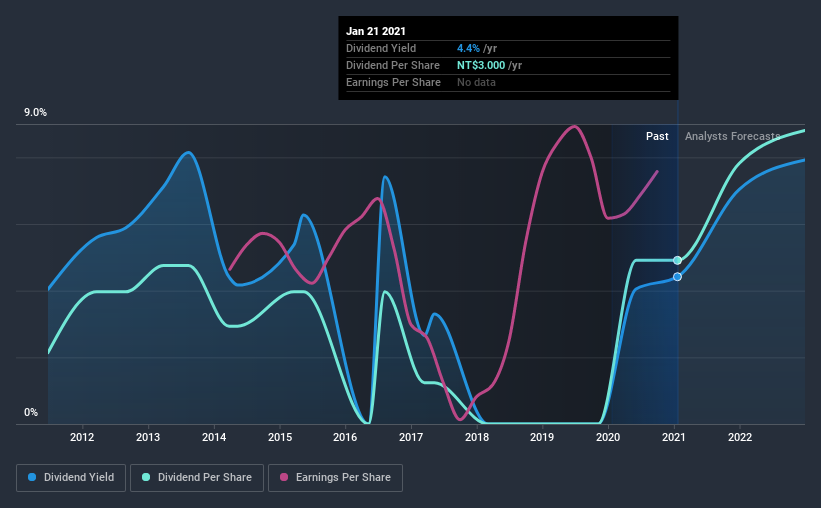Toggle the Dividend Yield legend button
This screenshot has height=508, width=821.
click(71, 478)
